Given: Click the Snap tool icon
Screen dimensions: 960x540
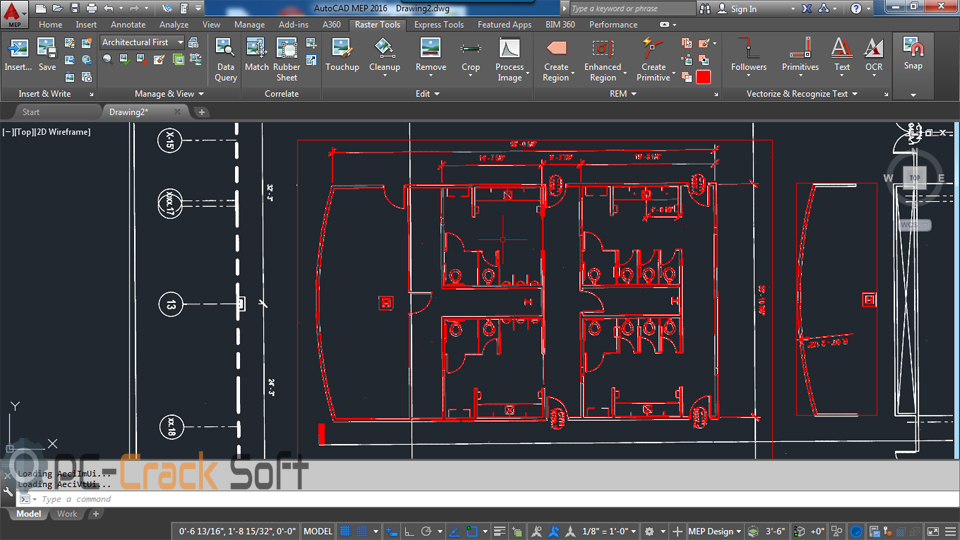Looking at the screenshot, I should coord(913,48).
